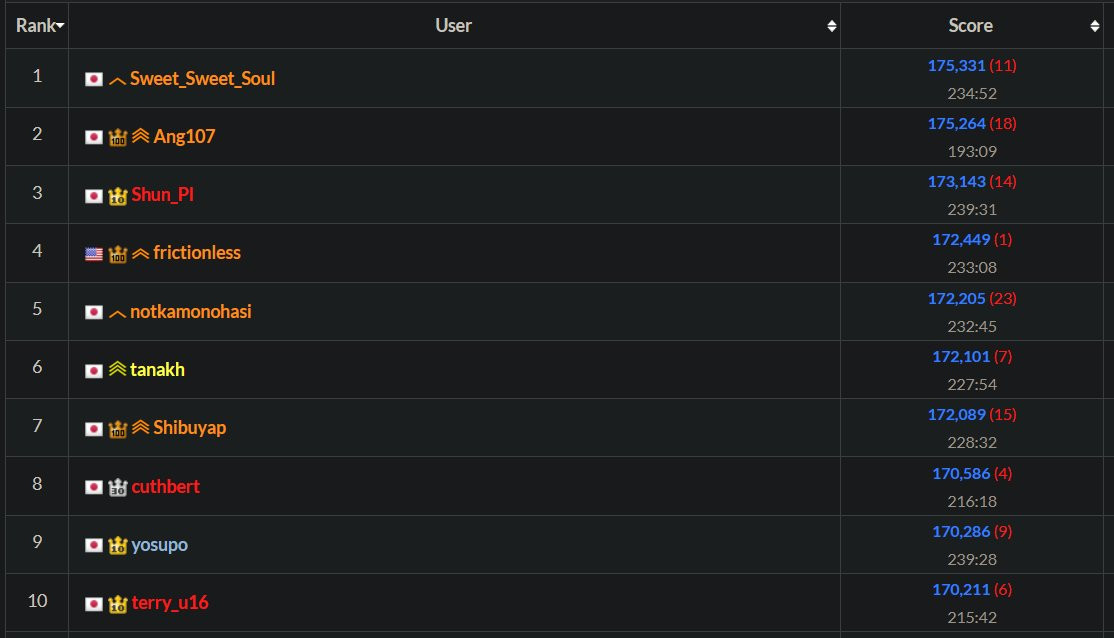Image resolution: width=1114 pixels, height=638 pixels.
Task: Sort the table by Rank column
Action: click(40, 26)
